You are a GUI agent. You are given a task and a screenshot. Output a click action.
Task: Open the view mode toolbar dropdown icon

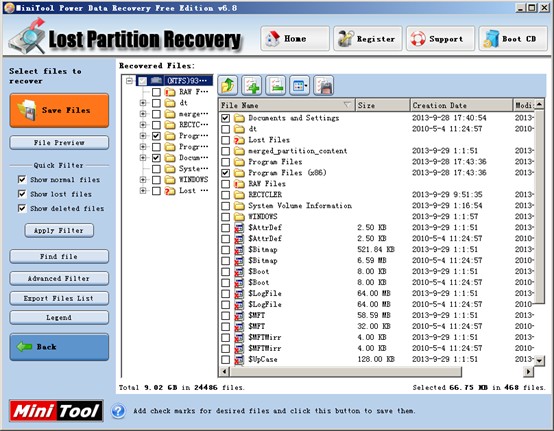point(300,85)
